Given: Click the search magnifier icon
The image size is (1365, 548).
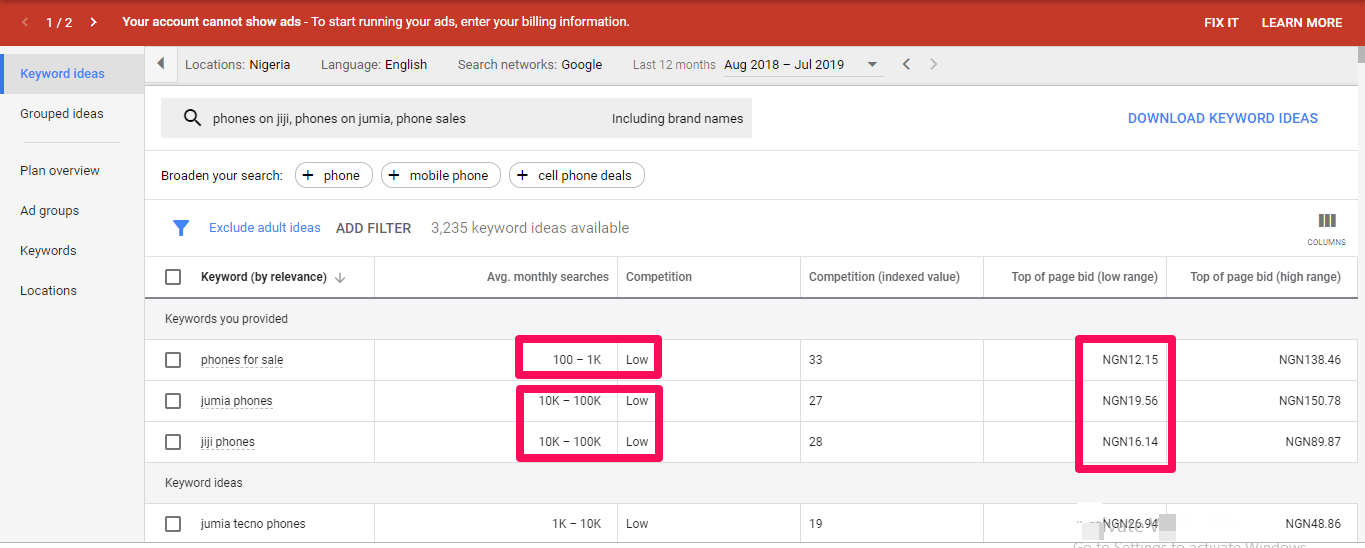Looking at the screenshot, I should (x=193, y=118).
